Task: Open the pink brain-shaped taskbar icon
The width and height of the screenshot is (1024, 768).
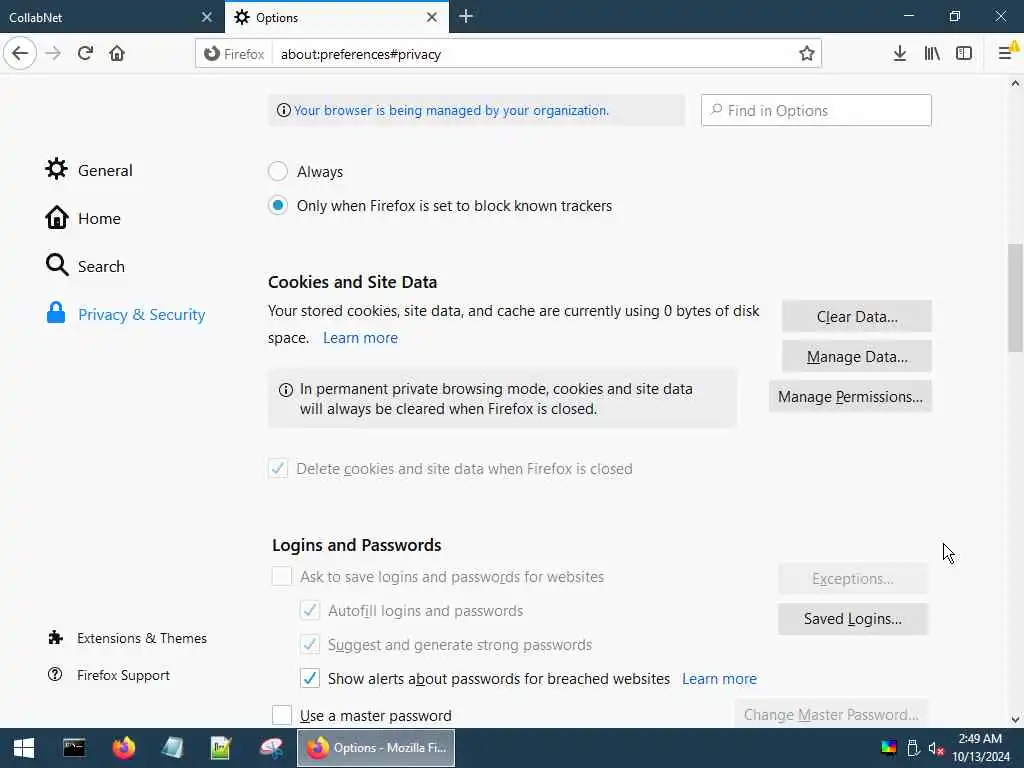Action: [x=271, y=748]
